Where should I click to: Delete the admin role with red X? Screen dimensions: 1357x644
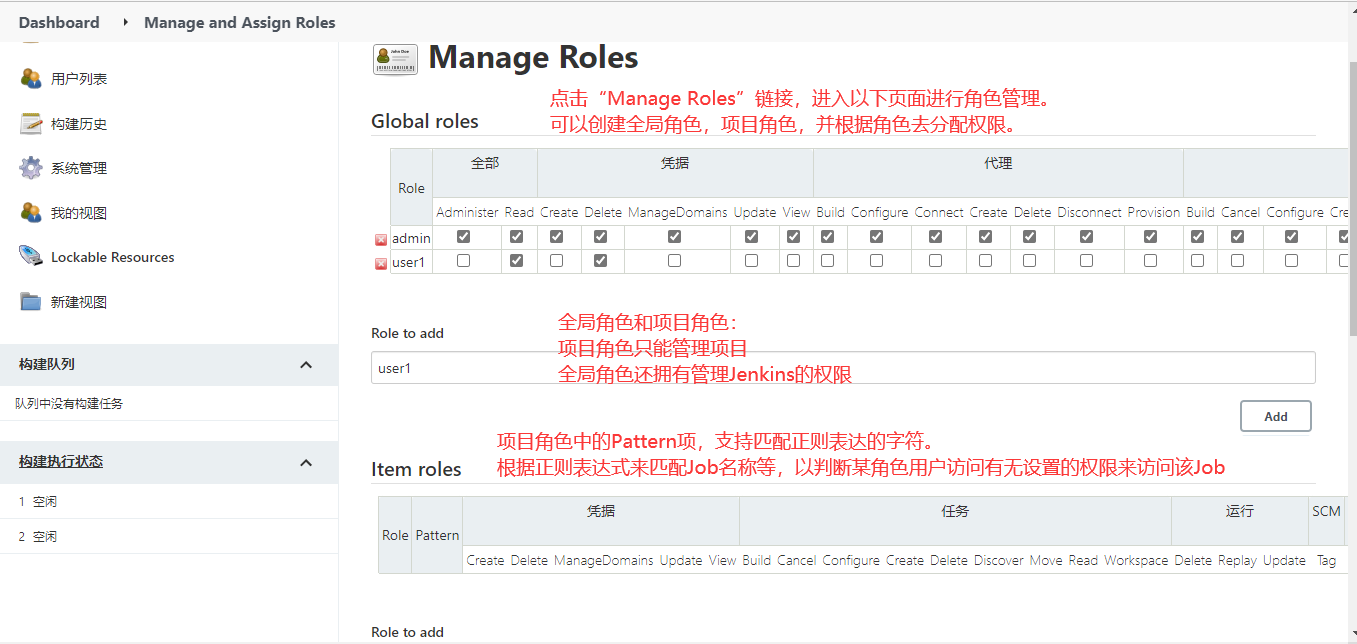[381, 240]
